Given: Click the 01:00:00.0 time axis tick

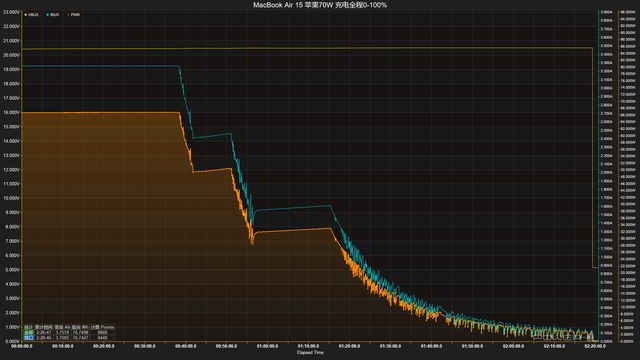Looking at the screenshot, I should point(267,346).
